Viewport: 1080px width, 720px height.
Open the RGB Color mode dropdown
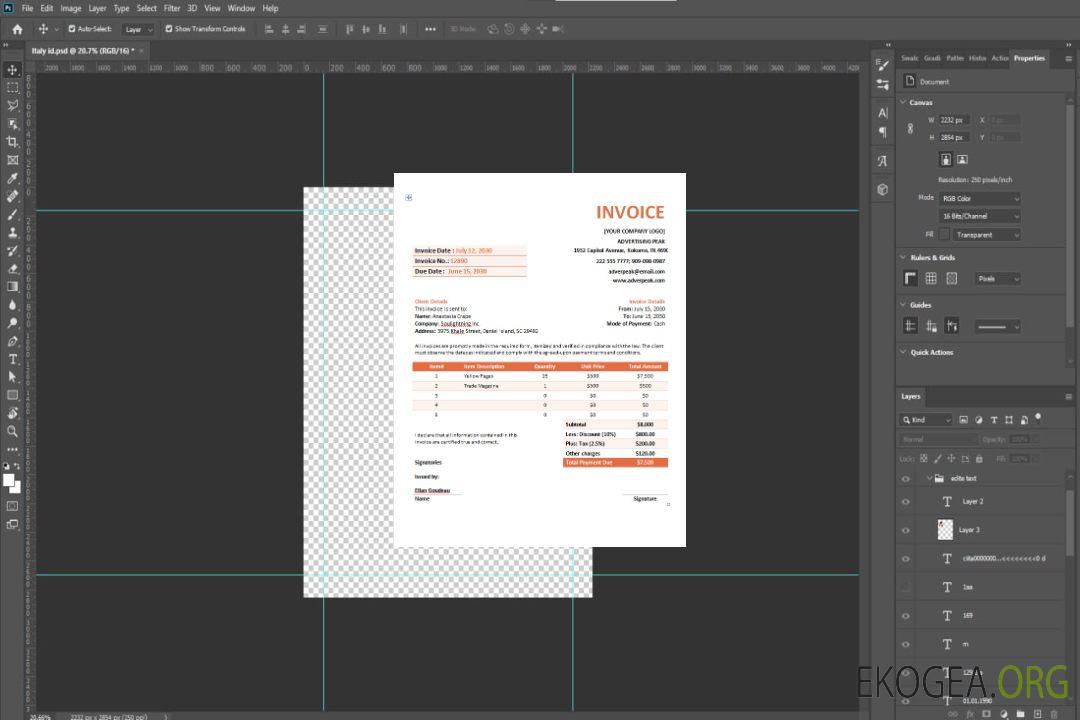pos(980,198)
